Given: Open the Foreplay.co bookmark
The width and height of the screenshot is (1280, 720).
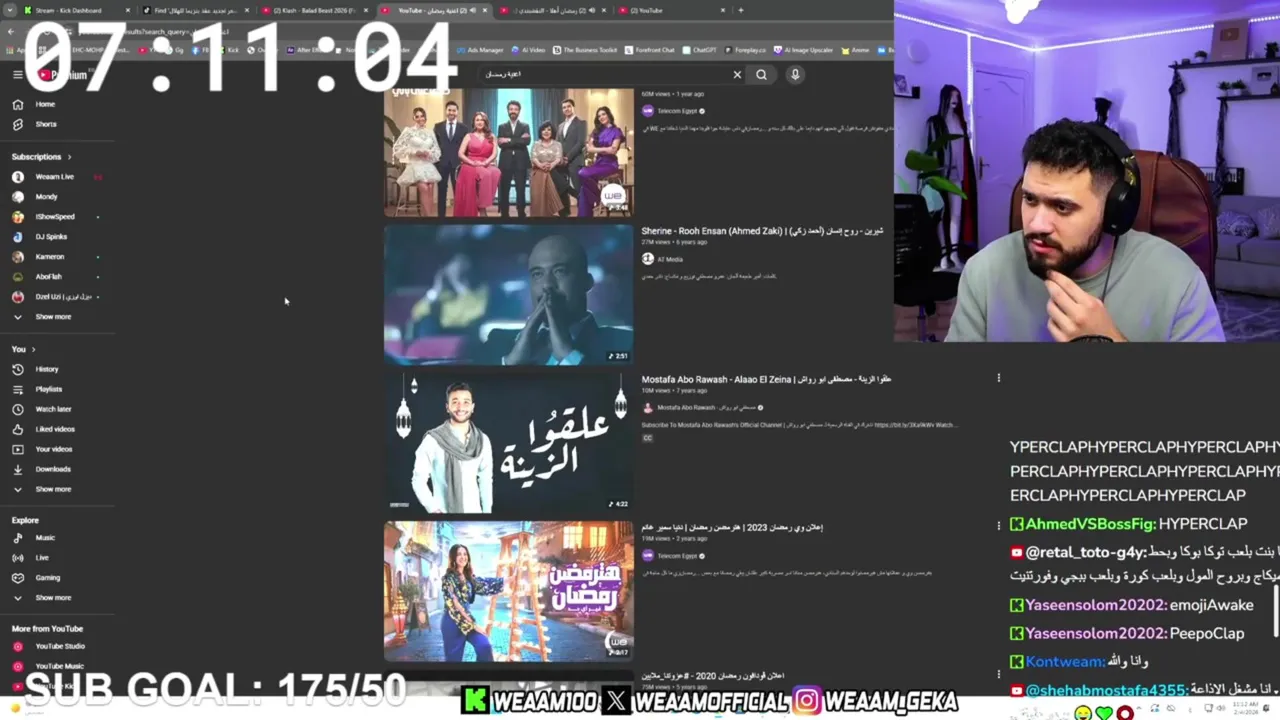Looking at the screenshot, I should [745, 49].
